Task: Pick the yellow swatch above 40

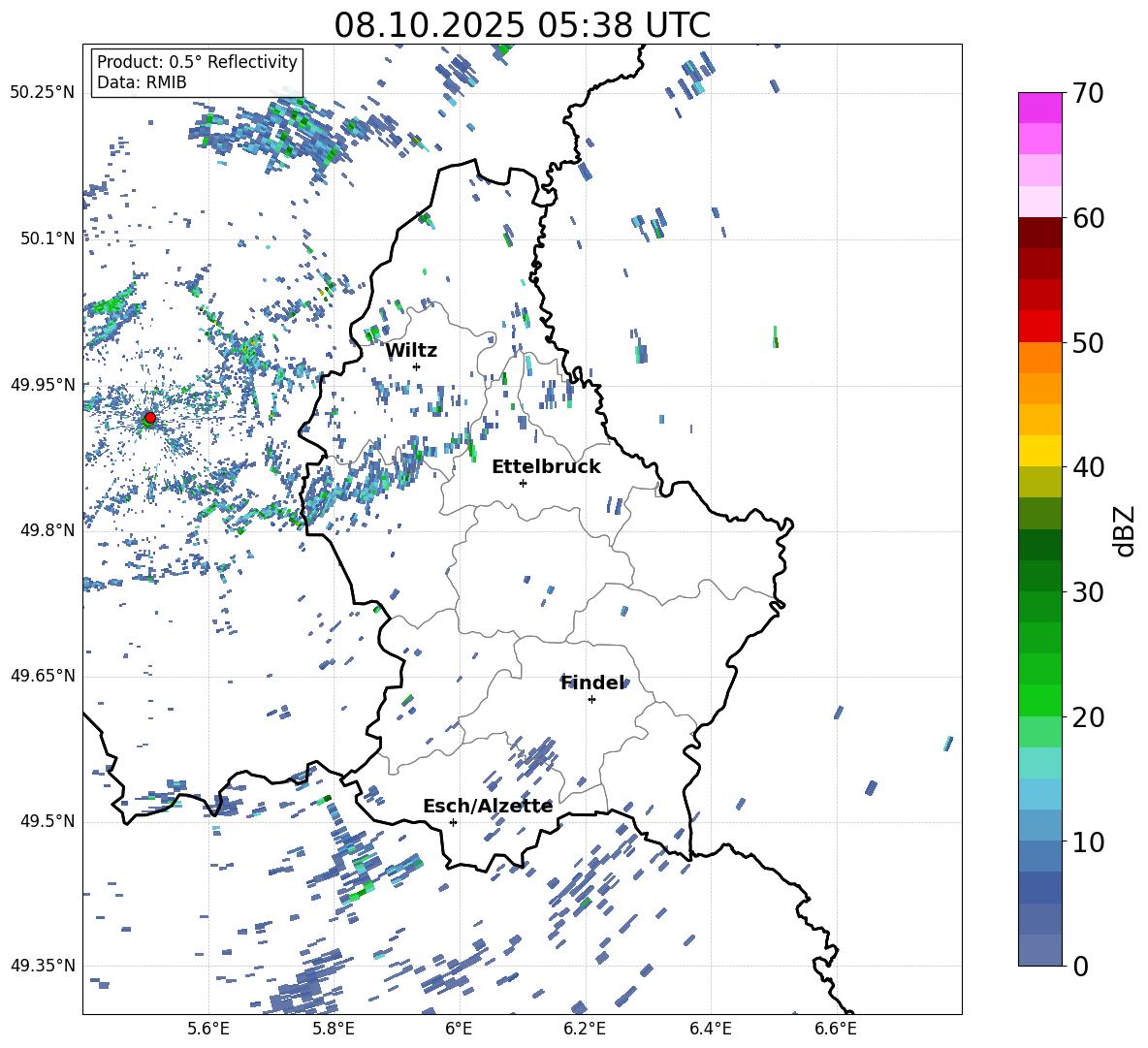Action: (x=1040, y=451)
